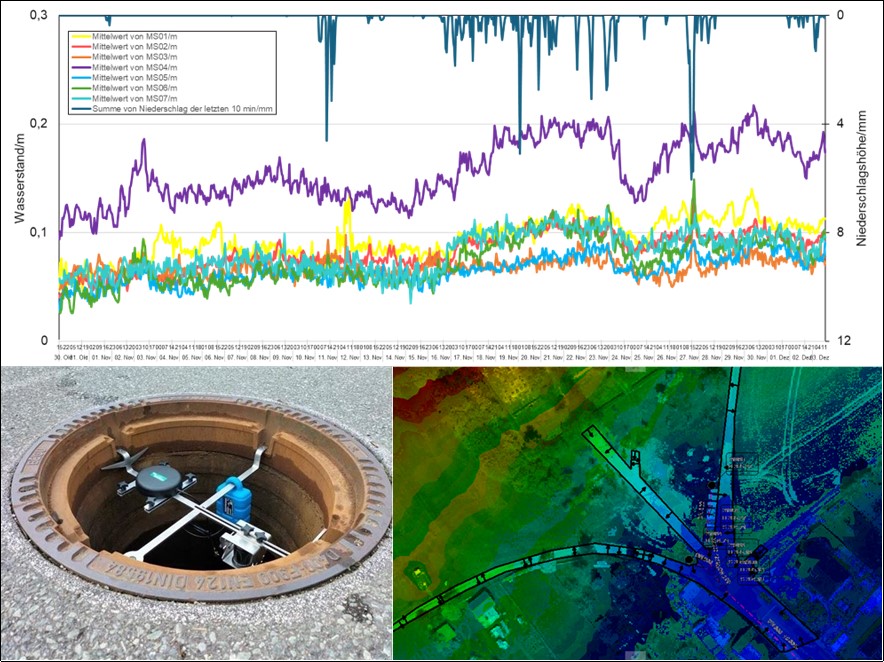Viewport: 884px width, 662px height.
Task: Click the '4' right axis tick label
Action: [840, 124]
